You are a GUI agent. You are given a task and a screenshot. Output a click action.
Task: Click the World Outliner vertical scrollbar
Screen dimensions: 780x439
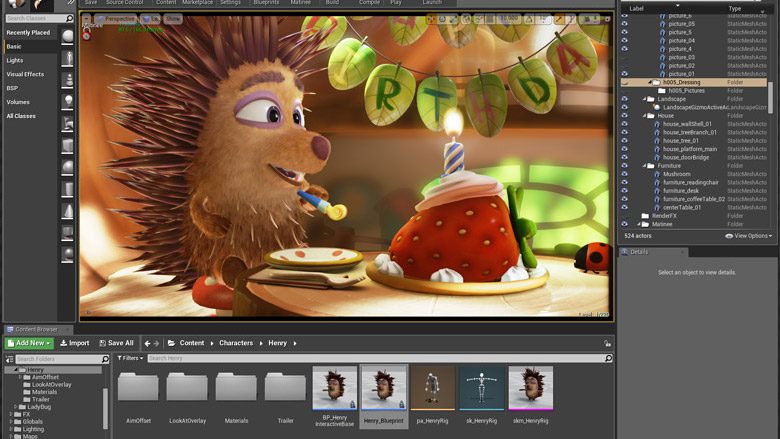[x=771, y=97]
